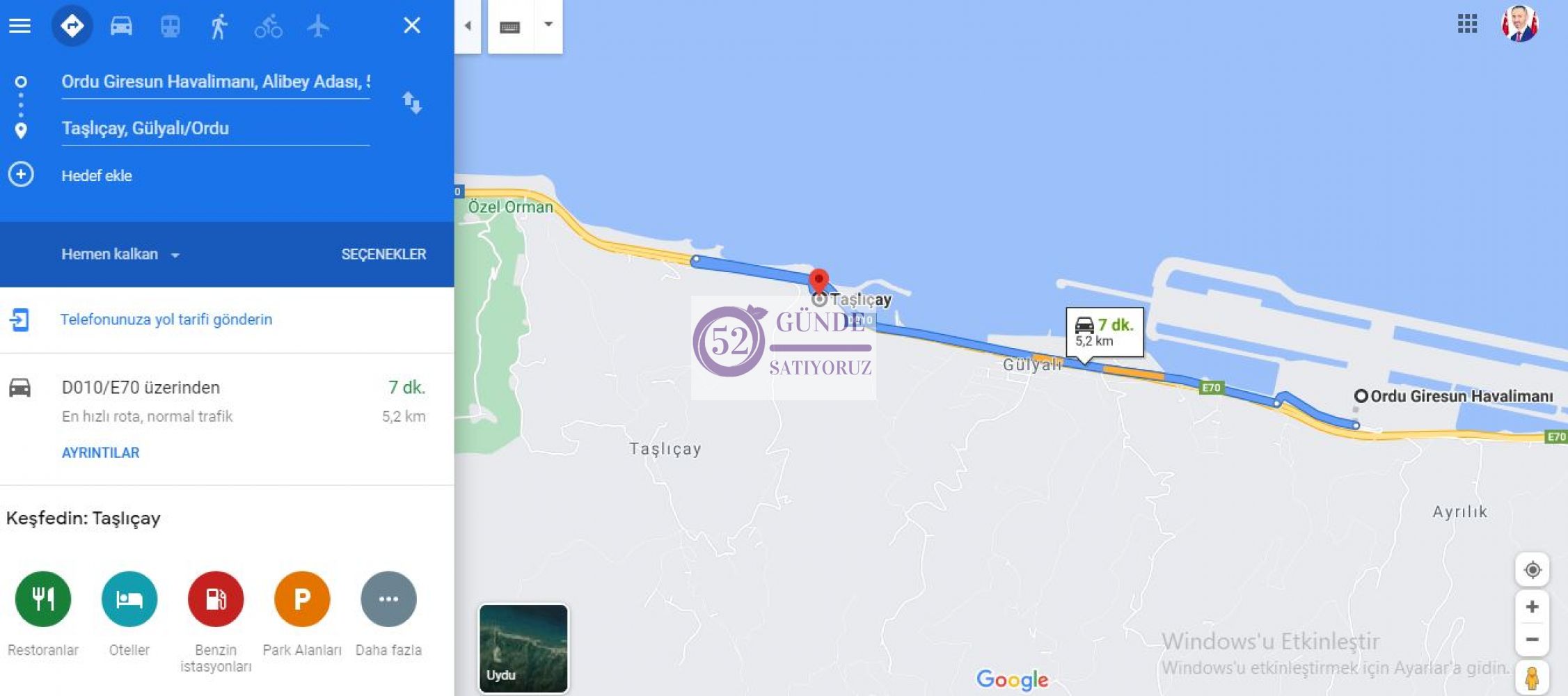Show my current location on map
This screenshot has height=696, width=1568.
pyautogui.click(x=1532, y=570)
